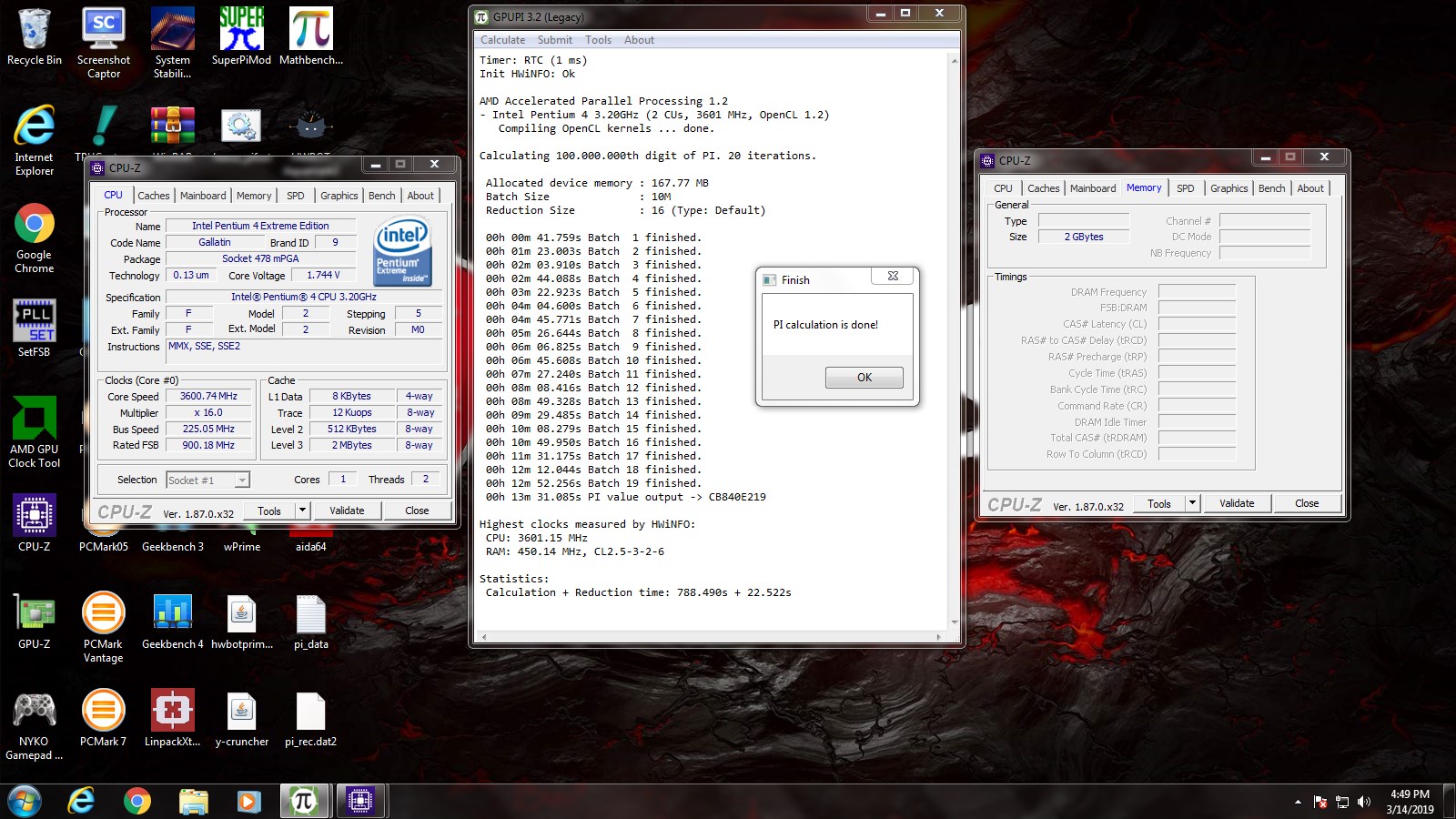Open the Recycle Bin desktop icon
This screenshot has width=1456, height=819.
(x=35, y=37)
